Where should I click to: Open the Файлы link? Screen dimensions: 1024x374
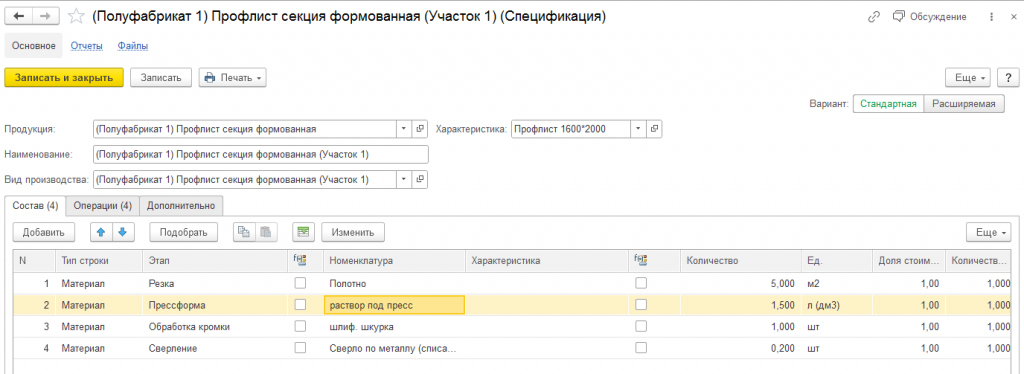tap(133, 46)
